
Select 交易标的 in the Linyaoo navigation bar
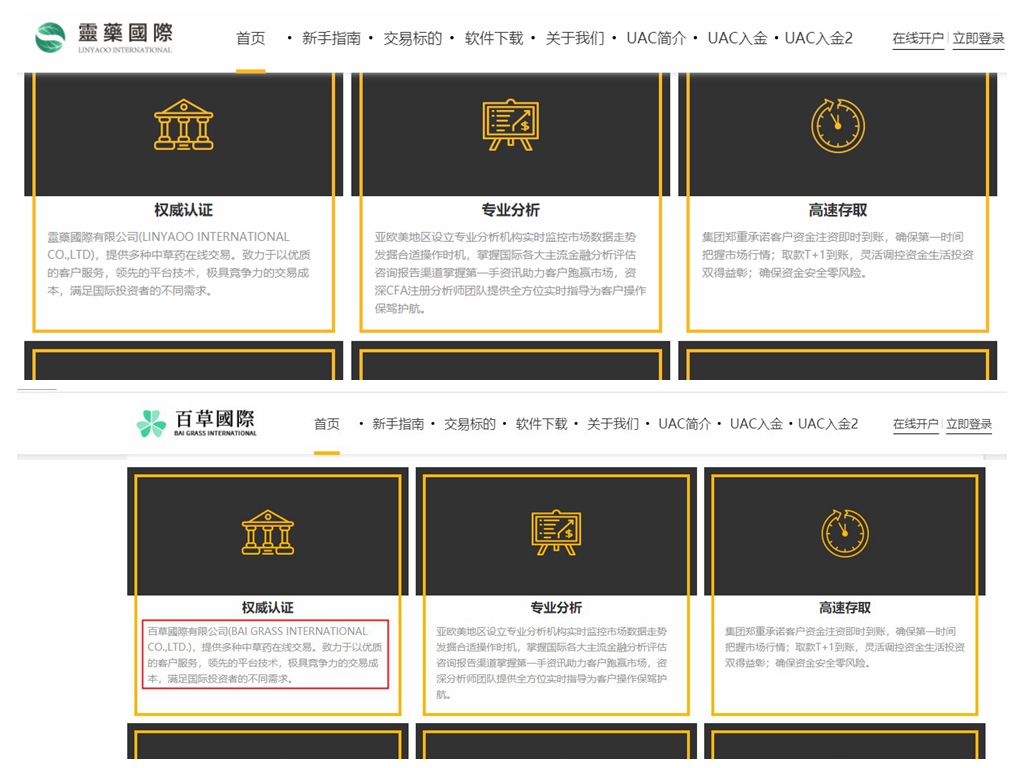412,39
